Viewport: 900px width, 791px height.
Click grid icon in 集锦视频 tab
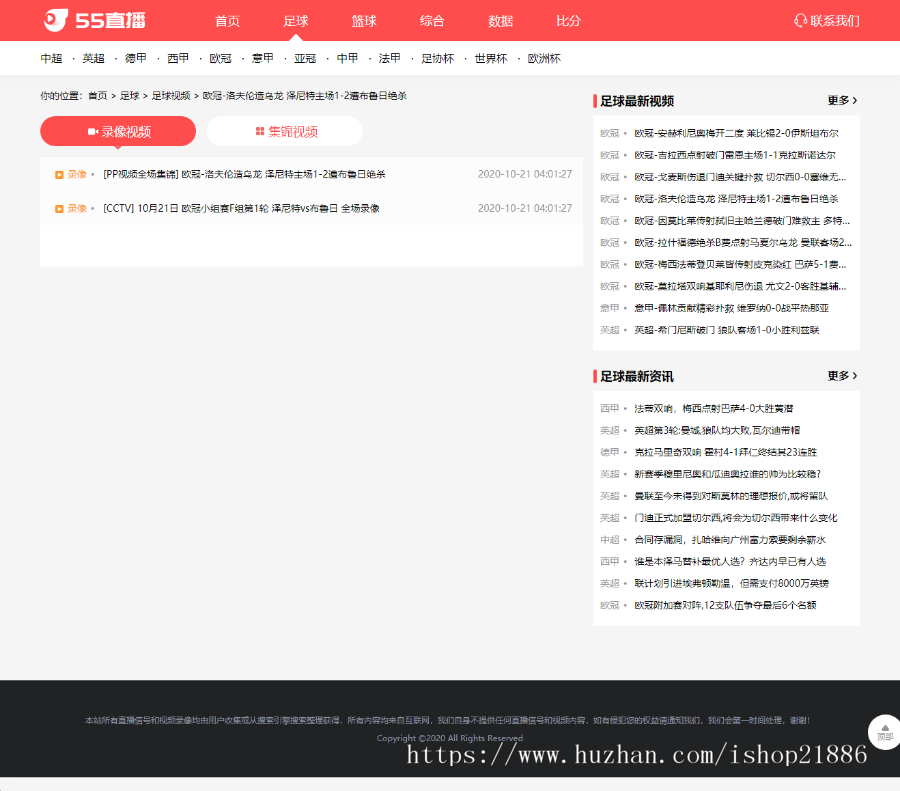(260, 131)
